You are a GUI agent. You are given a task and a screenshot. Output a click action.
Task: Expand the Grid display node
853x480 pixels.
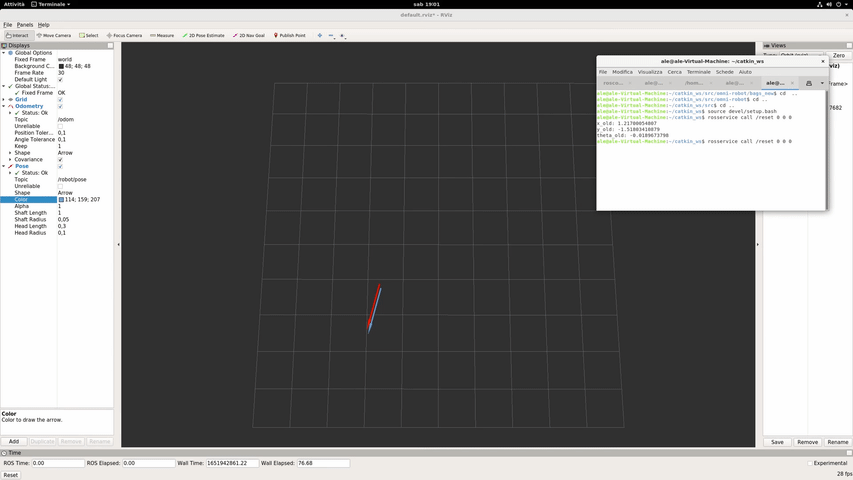(x=4, y=100)
